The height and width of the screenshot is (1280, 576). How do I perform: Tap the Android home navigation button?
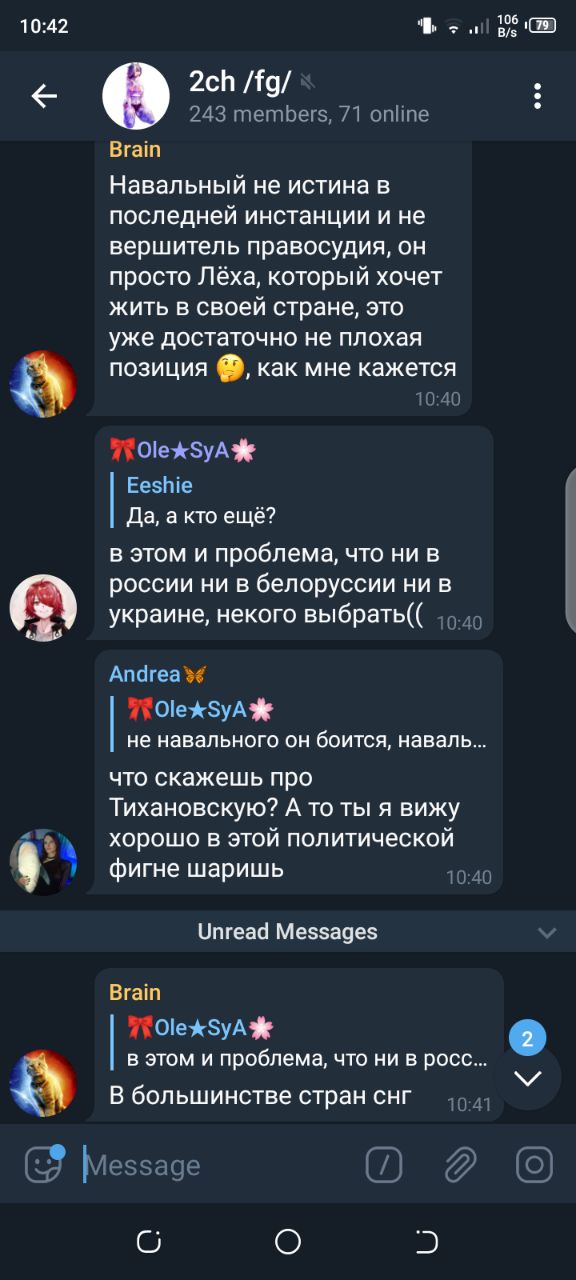pyautogui.click(x=288, y=1242)
